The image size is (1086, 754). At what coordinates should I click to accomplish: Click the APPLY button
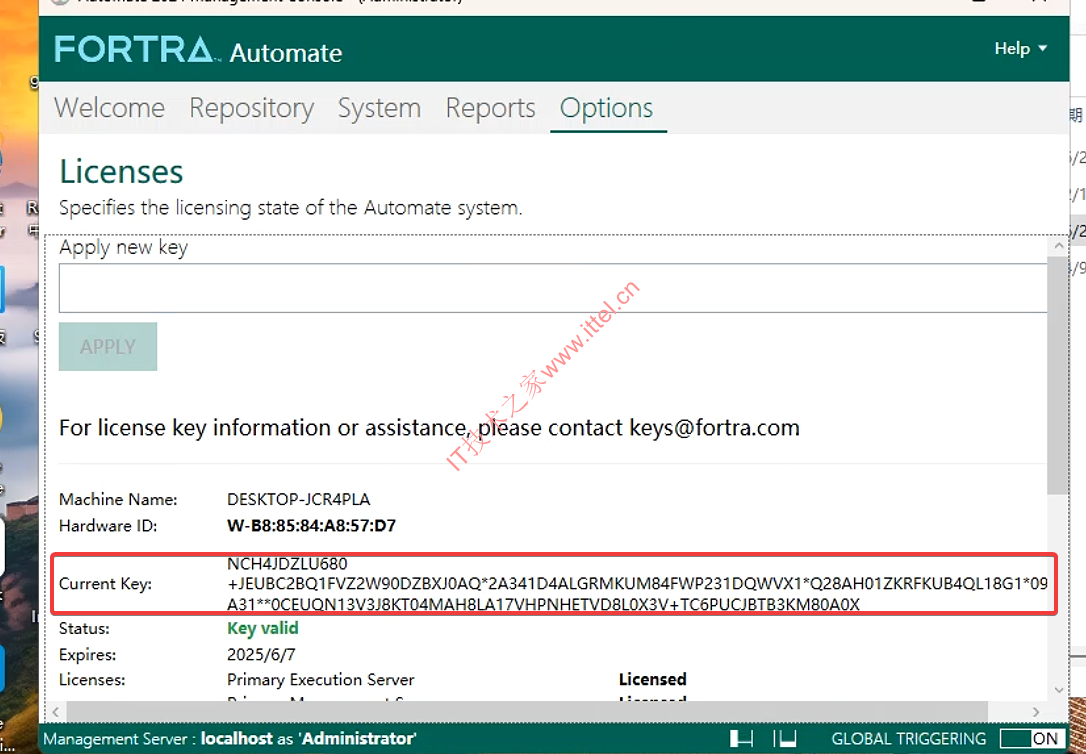[108, 346]
